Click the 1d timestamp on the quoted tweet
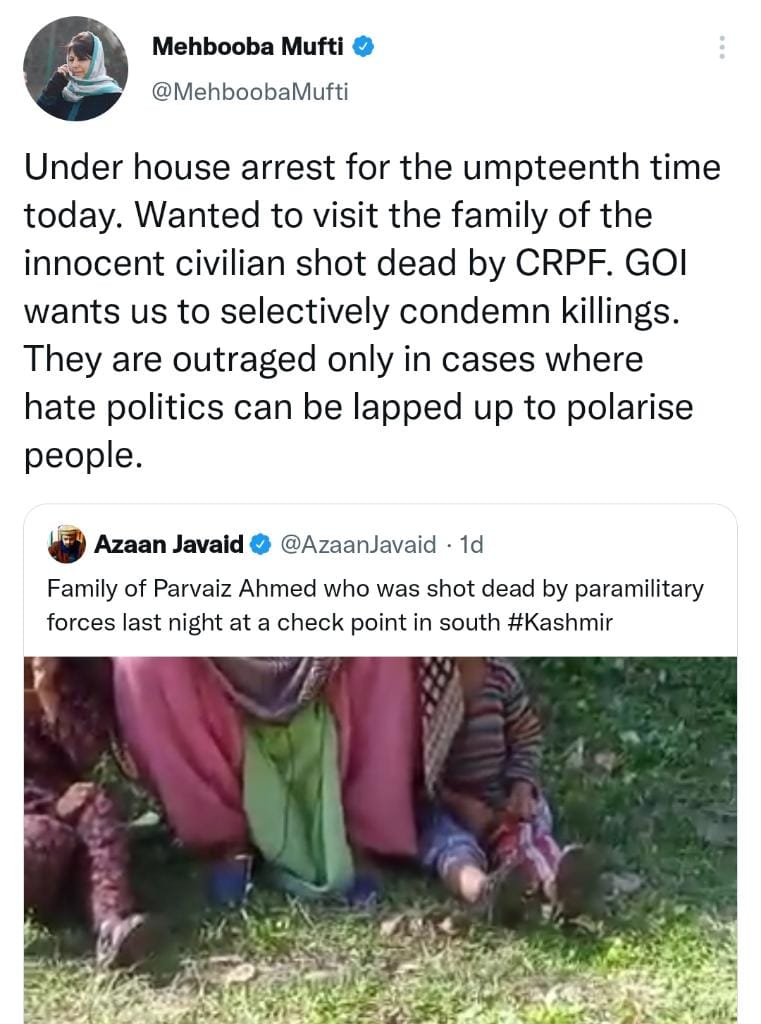This screenshot has width=761, height=1024. [x=469, y=545]
